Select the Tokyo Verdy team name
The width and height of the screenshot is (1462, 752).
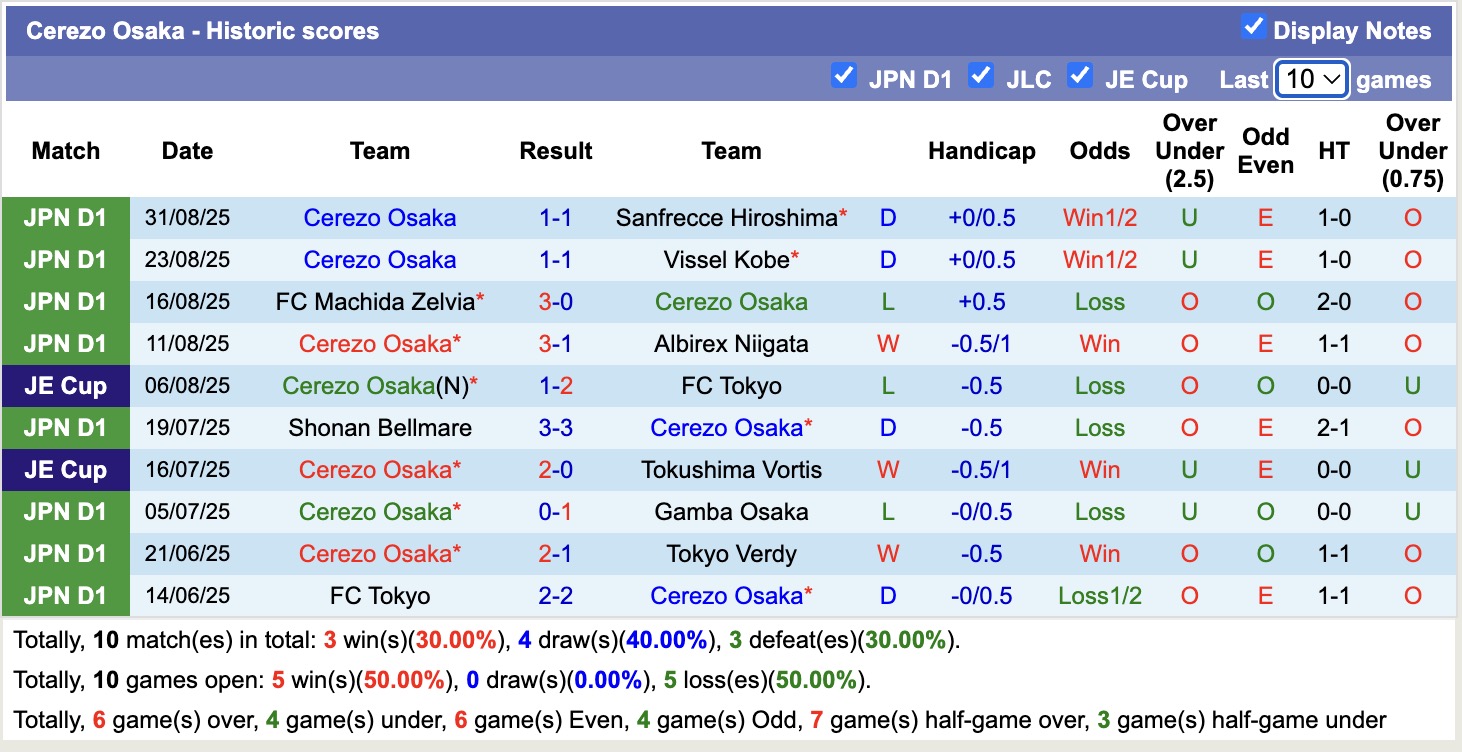point(731,553)
